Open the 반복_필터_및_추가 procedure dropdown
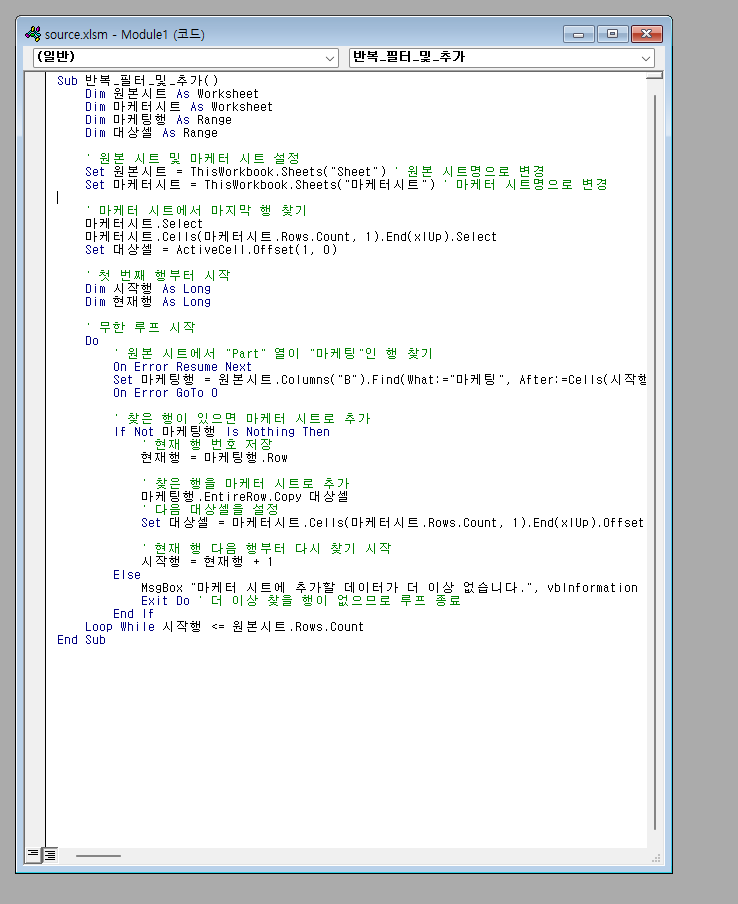This screenshot has width=738, height=904. click(x=502, y=58)
